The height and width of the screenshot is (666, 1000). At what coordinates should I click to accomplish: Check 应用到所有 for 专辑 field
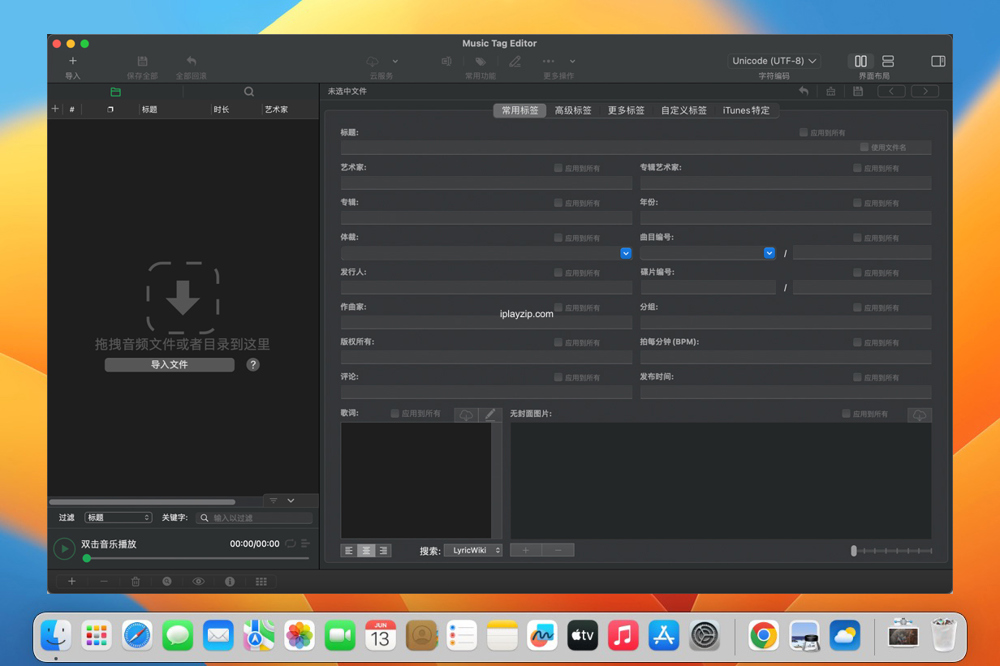click(558, 203)
